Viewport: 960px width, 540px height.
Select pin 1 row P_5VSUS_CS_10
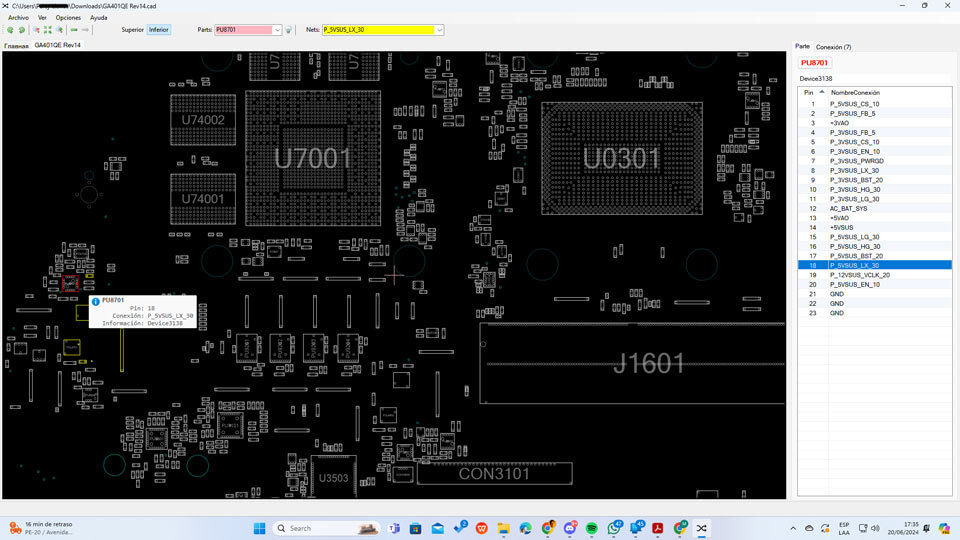tap(874, 104)
